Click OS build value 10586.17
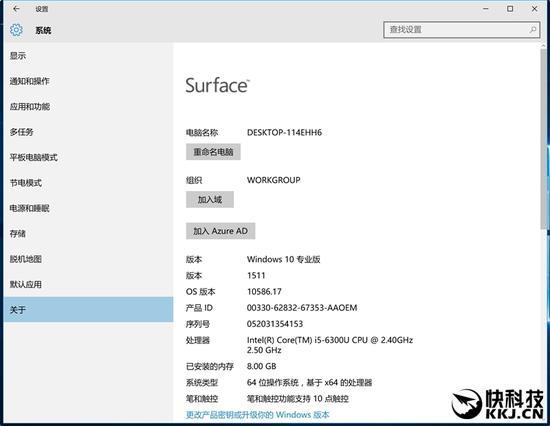 [264, 292]
